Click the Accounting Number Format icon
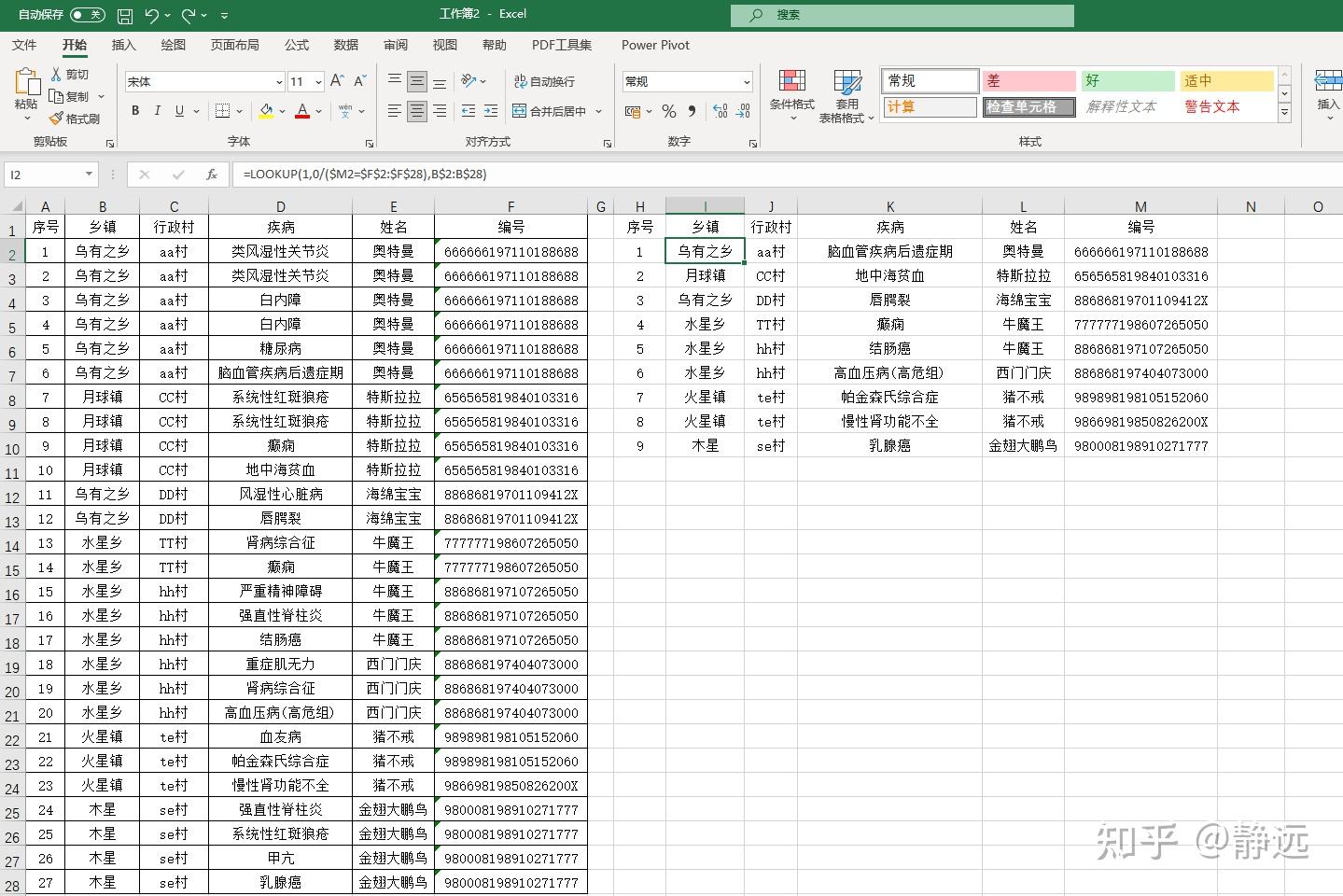The height and width of the screenshot is (896, 1343). (x=632, y=111)
